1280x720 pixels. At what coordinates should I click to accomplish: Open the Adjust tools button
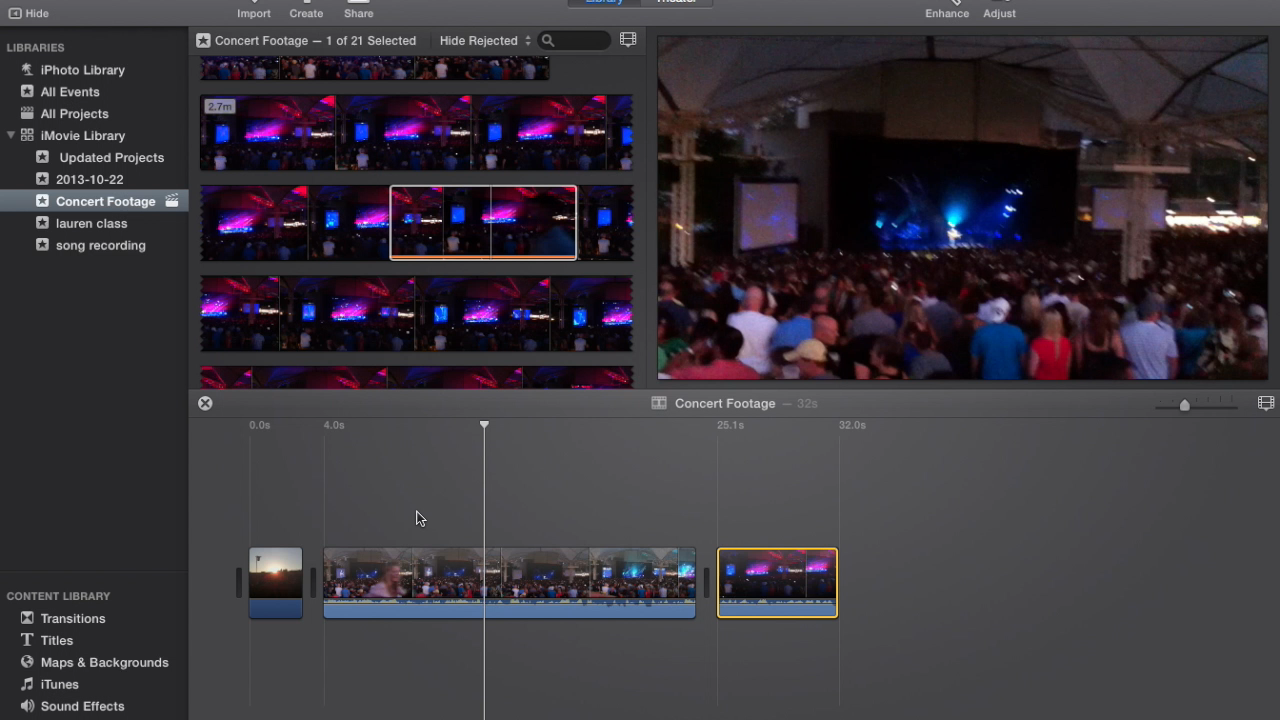click(999, 12)
